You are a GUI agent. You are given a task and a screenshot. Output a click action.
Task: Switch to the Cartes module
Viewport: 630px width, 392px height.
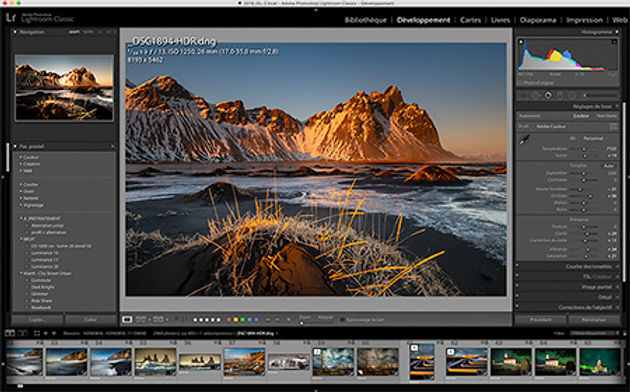(470, 20)
